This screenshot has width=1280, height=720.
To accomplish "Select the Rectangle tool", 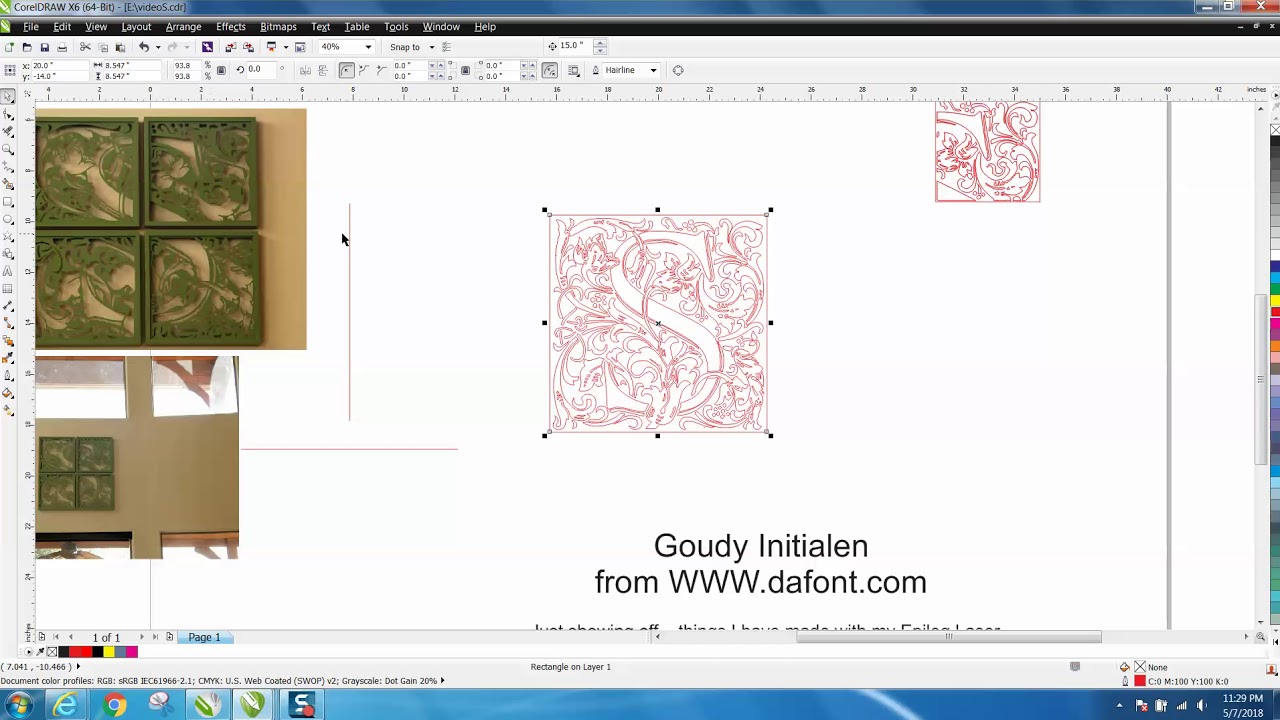I will pyautogui.click(x=9, y=201).
